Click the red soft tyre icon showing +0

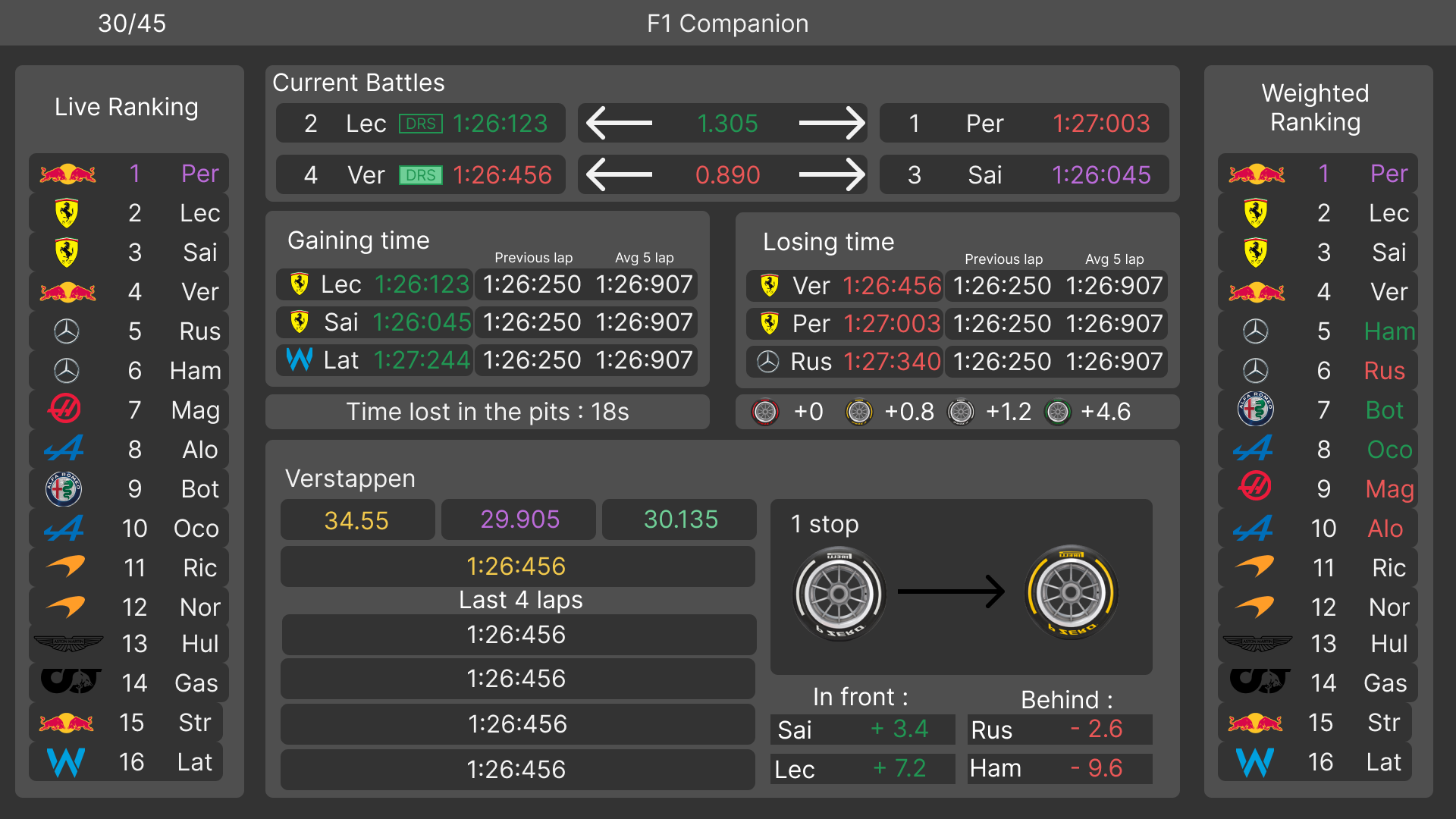(x=765, y=412)
